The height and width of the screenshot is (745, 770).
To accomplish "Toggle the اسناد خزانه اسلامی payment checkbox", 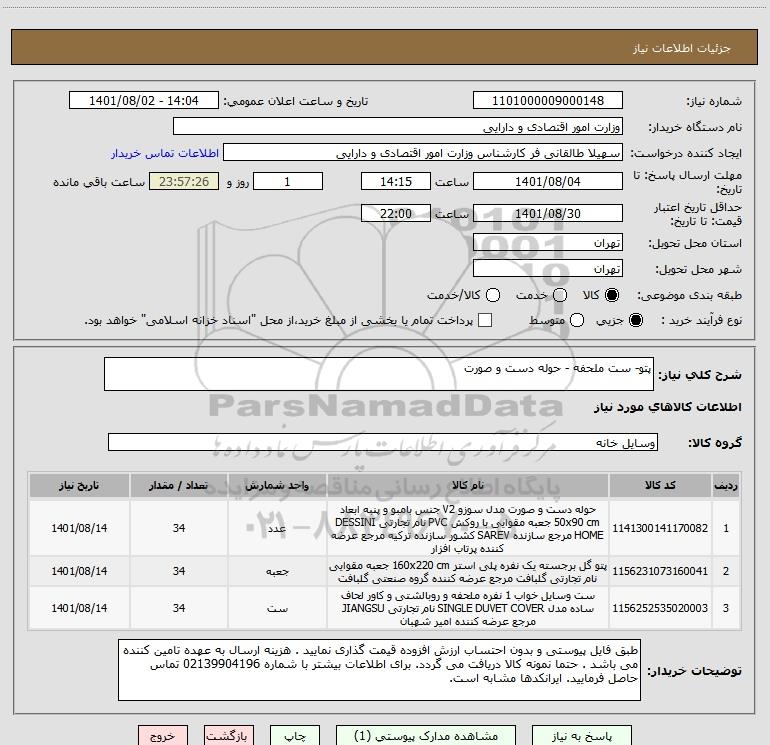I will click(485, 320).
